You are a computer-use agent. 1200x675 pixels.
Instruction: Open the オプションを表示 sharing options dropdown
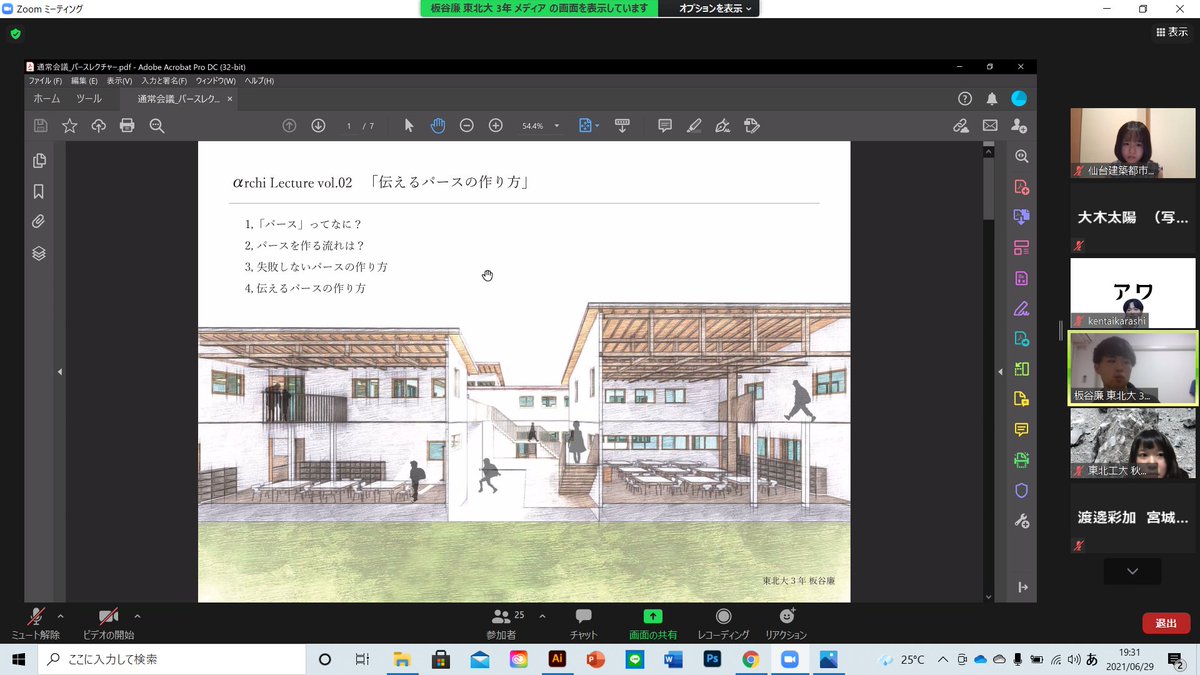tap(709, 8)
